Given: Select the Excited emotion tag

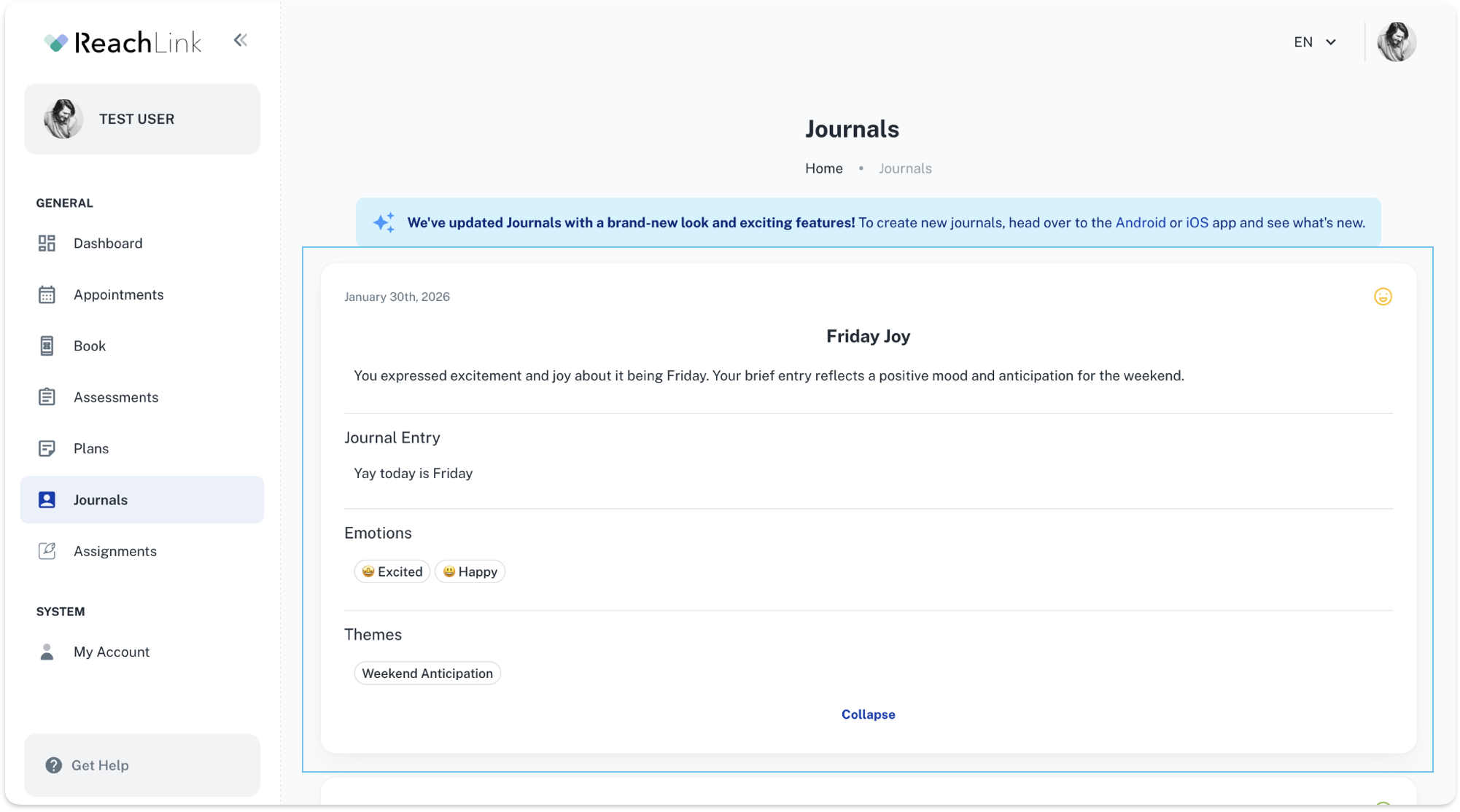Looking at the screenshot, I should [x=392, y=571].
